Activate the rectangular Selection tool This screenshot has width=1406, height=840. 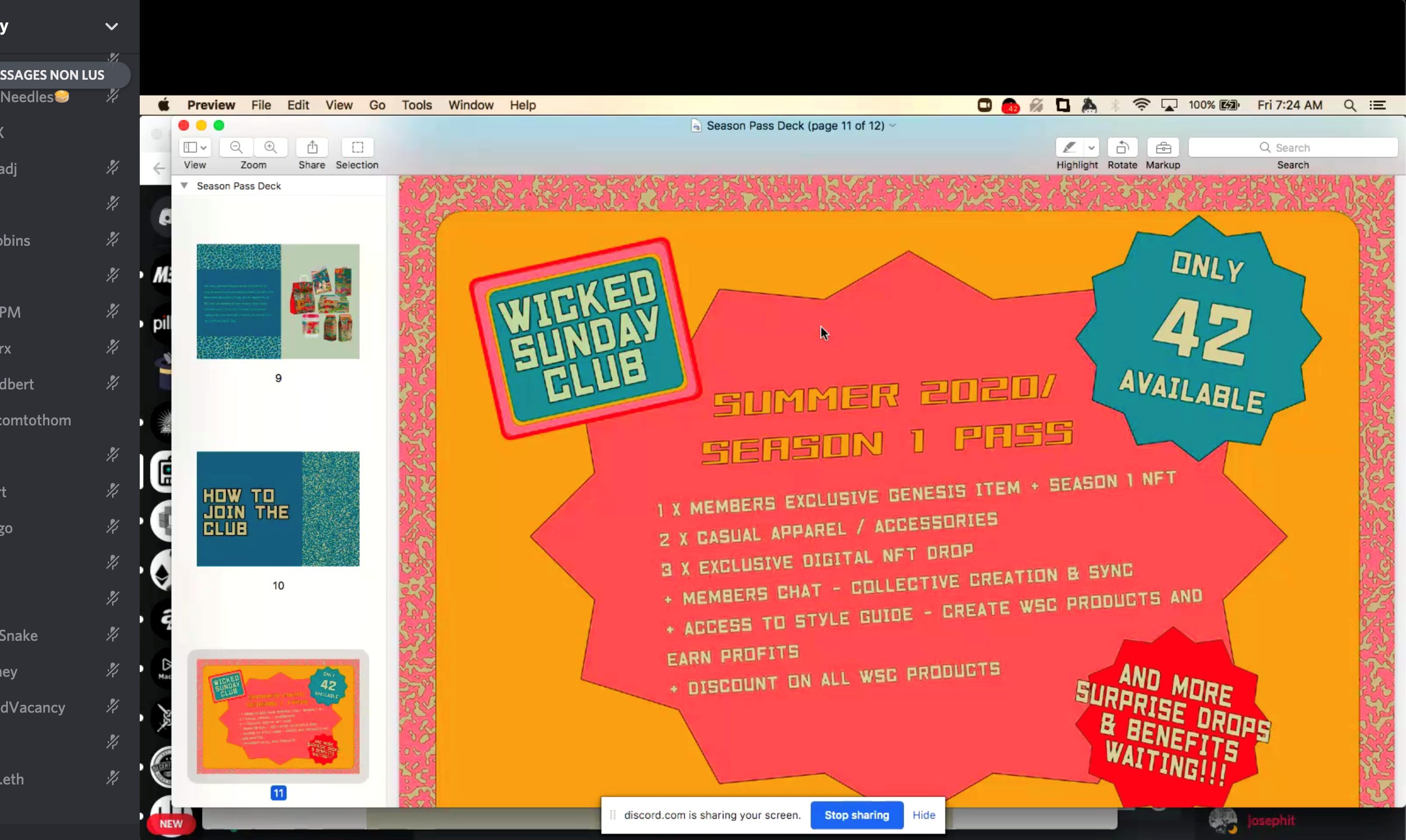pyautogui.click(x=357, y=147)
